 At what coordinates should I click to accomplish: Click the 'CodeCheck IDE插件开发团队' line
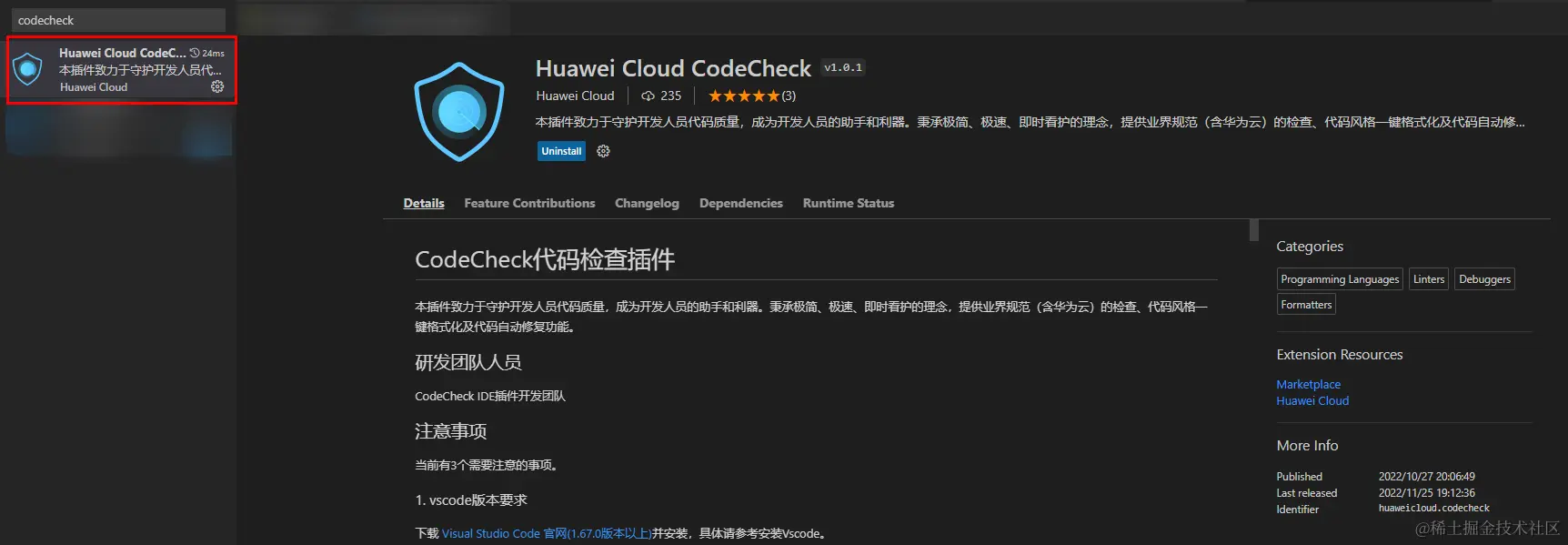pyautogui.click(x=490, y=396)
